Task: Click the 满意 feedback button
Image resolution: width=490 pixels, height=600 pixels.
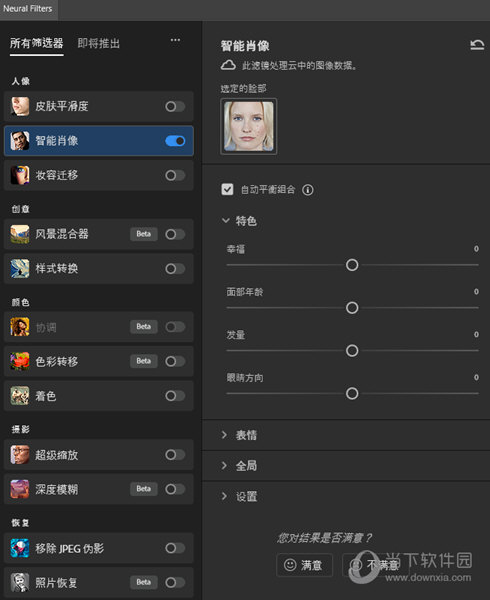Action: click(x=304, y=565)
